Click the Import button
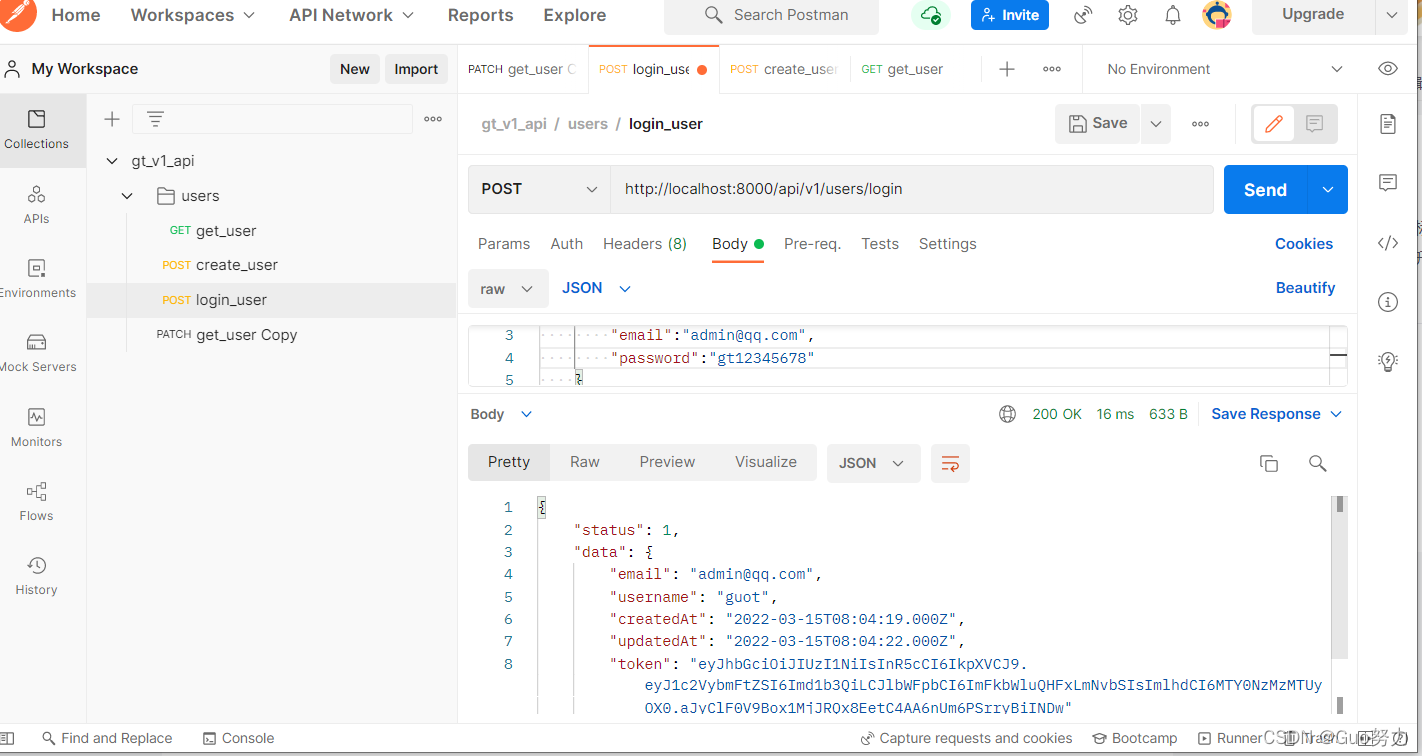This screenshot has height=756, width=1422. (x=416, y=69)
